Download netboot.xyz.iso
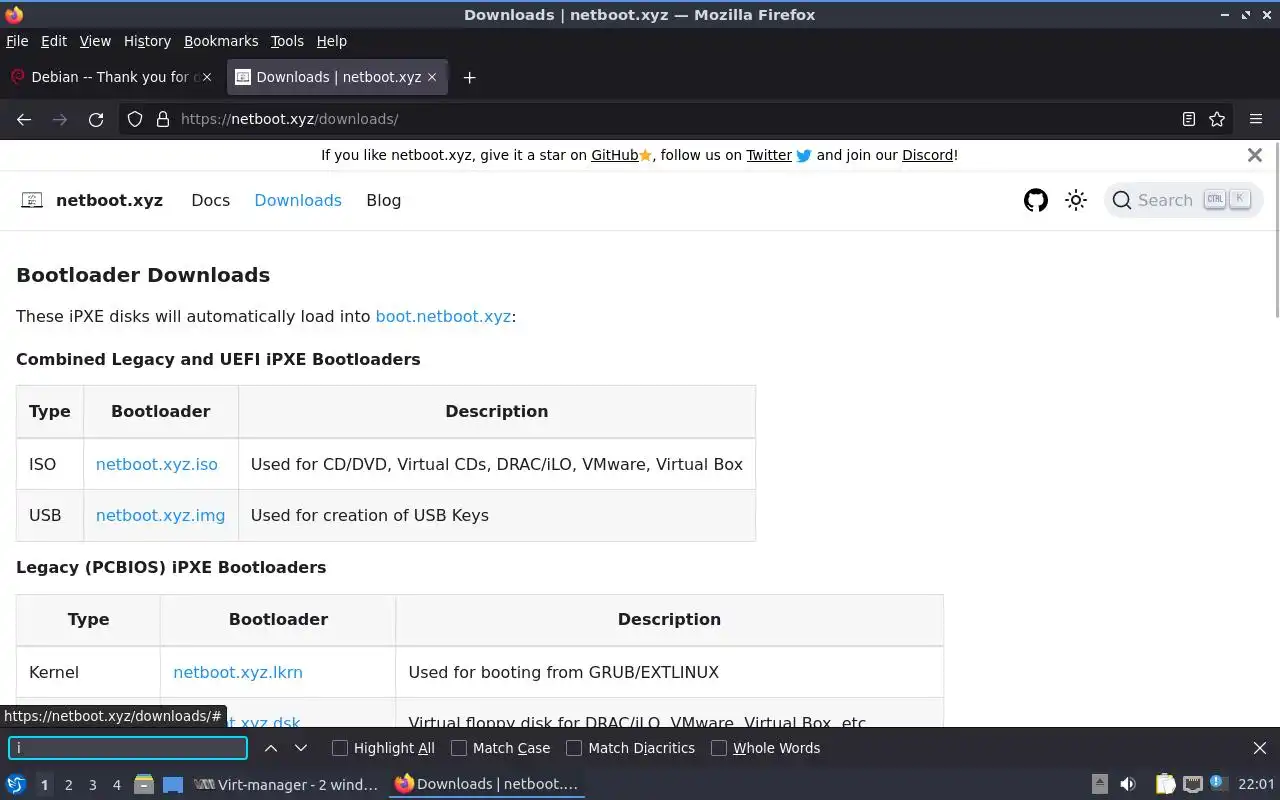 [157, 464]
